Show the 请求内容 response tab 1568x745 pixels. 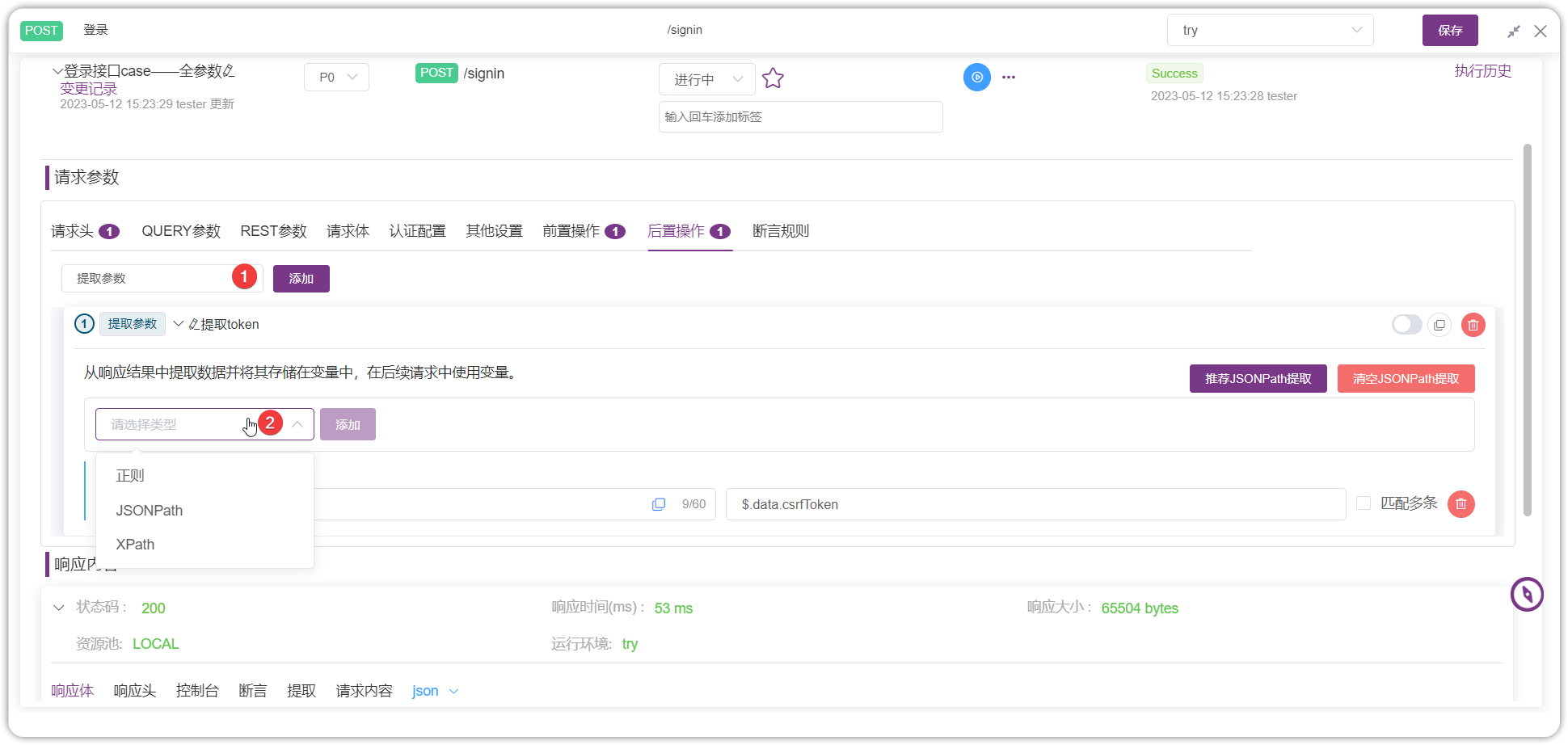coord(364,691)
